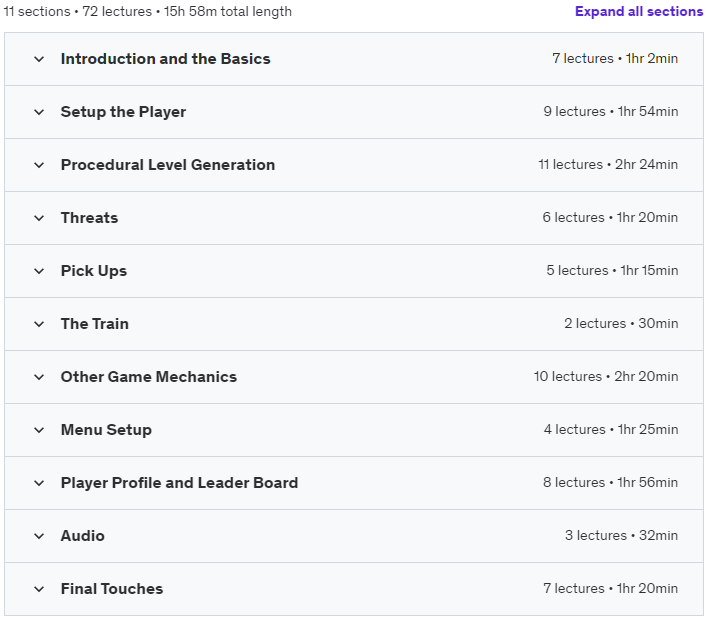Click '11 sections • 72 lectures' summary text
The image size is (709, 621).
coord(78,11)
